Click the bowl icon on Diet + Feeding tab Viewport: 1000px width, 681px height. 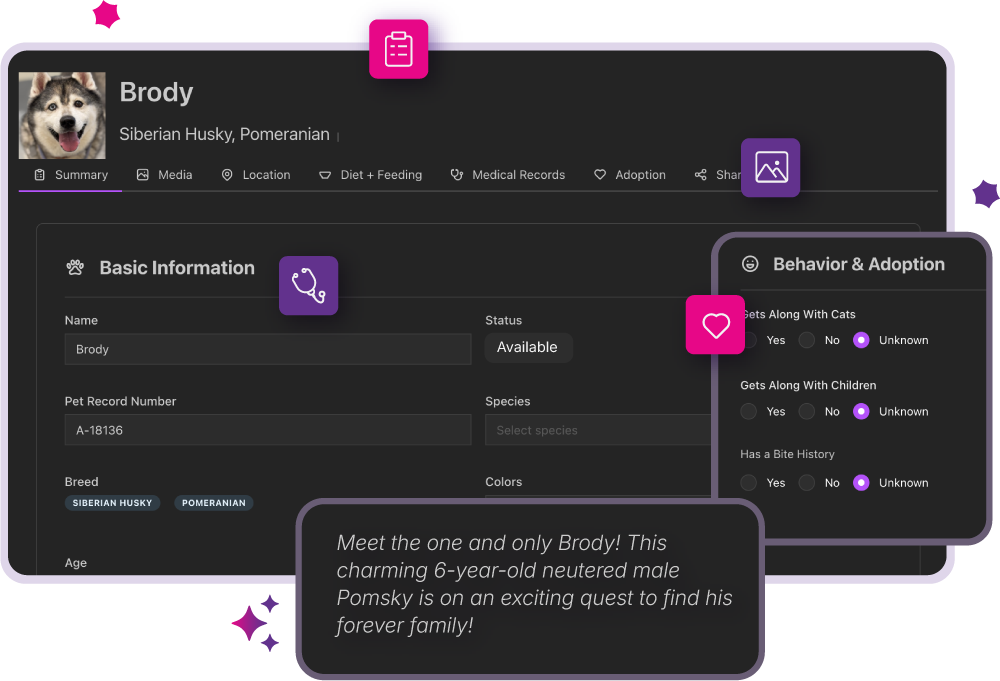(325, 175)
